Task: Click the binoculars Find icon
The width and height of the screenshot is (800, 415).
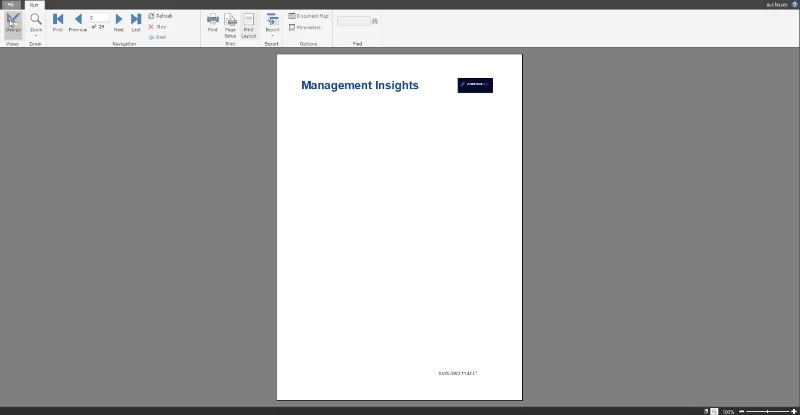Action: 375,21
